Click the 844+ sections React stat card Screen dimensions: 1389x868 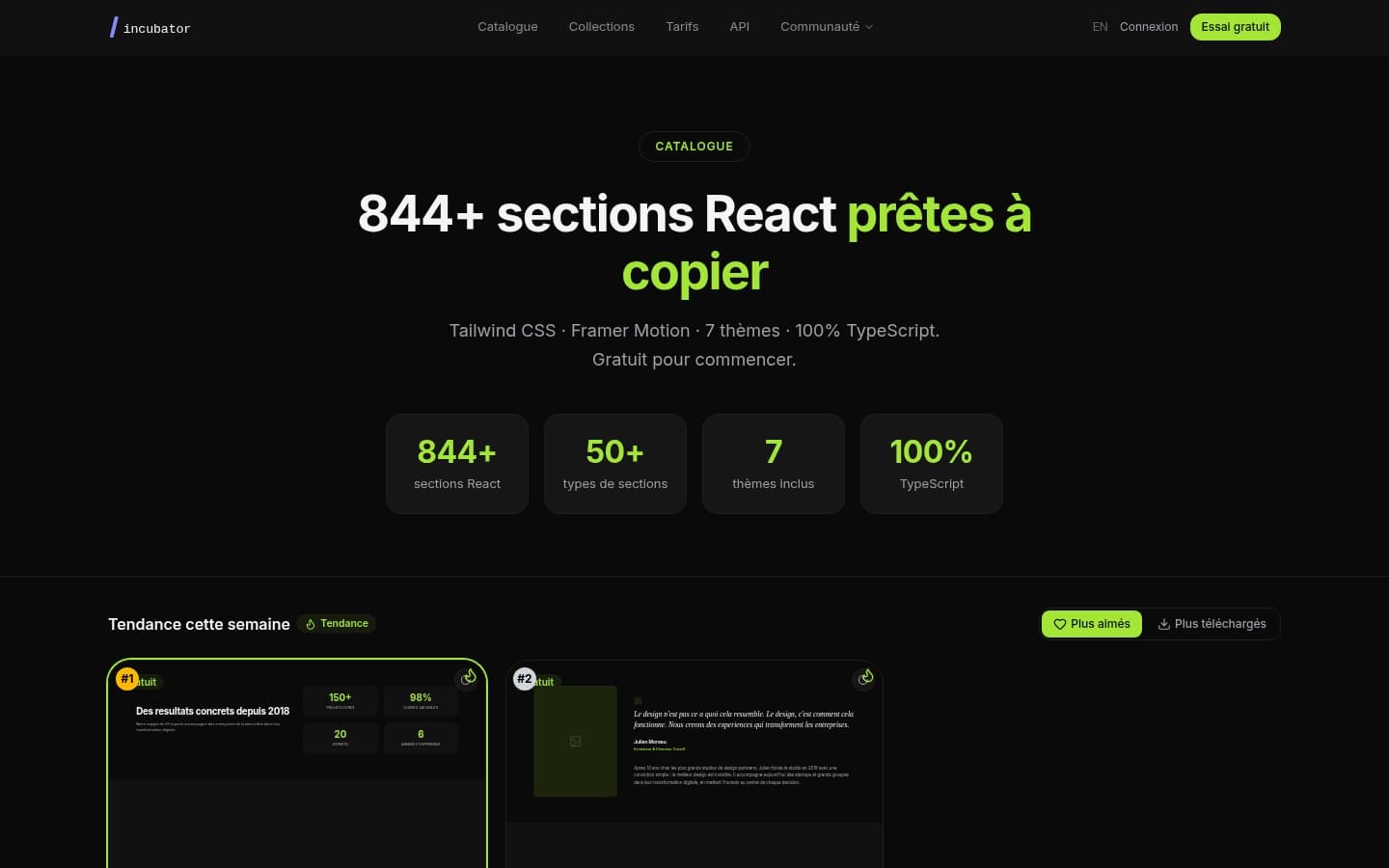[457, 464]
